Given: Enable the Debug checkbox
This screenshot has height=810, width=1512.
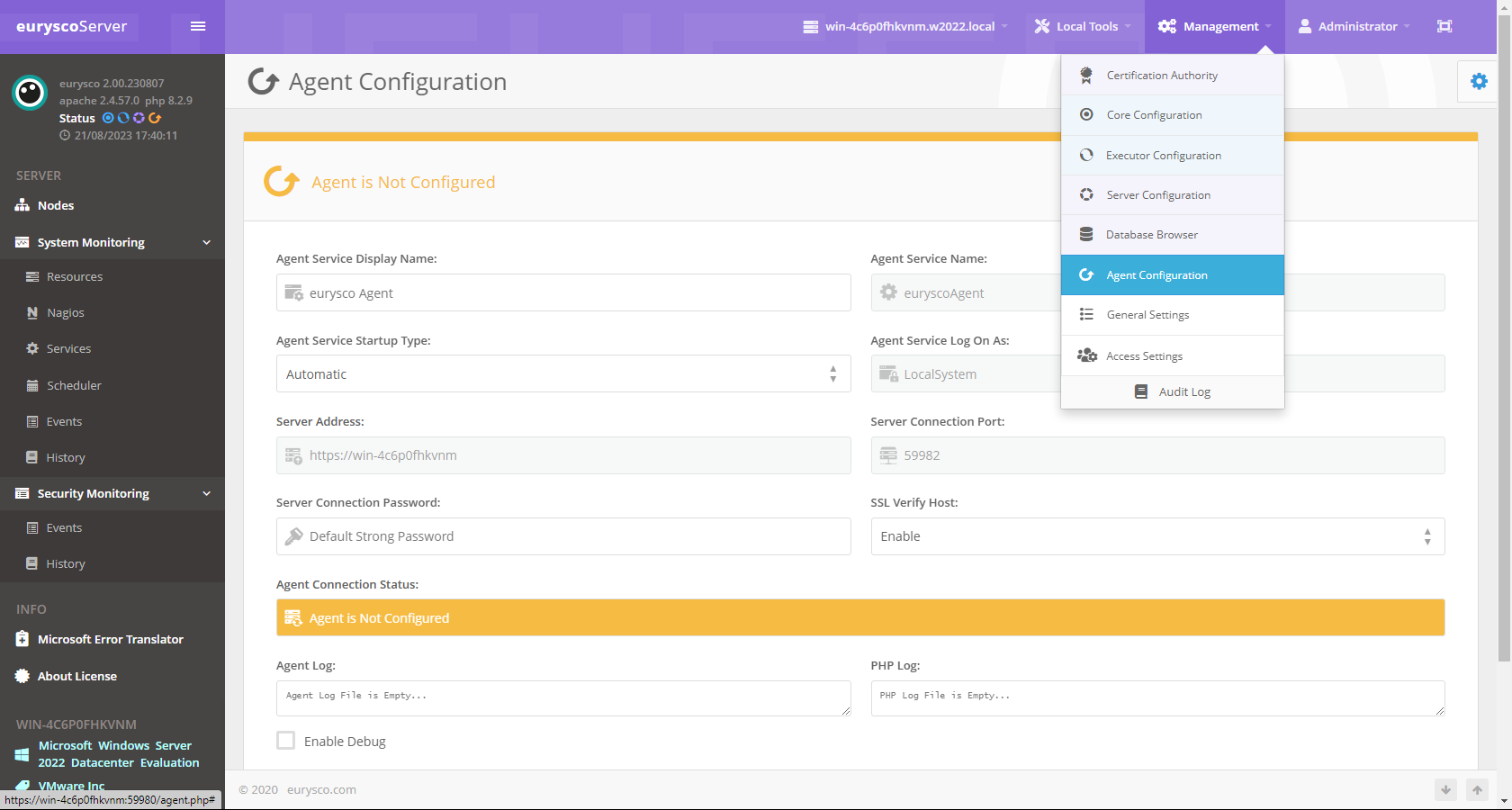Looking at the screenshot, I should [286, 741].
